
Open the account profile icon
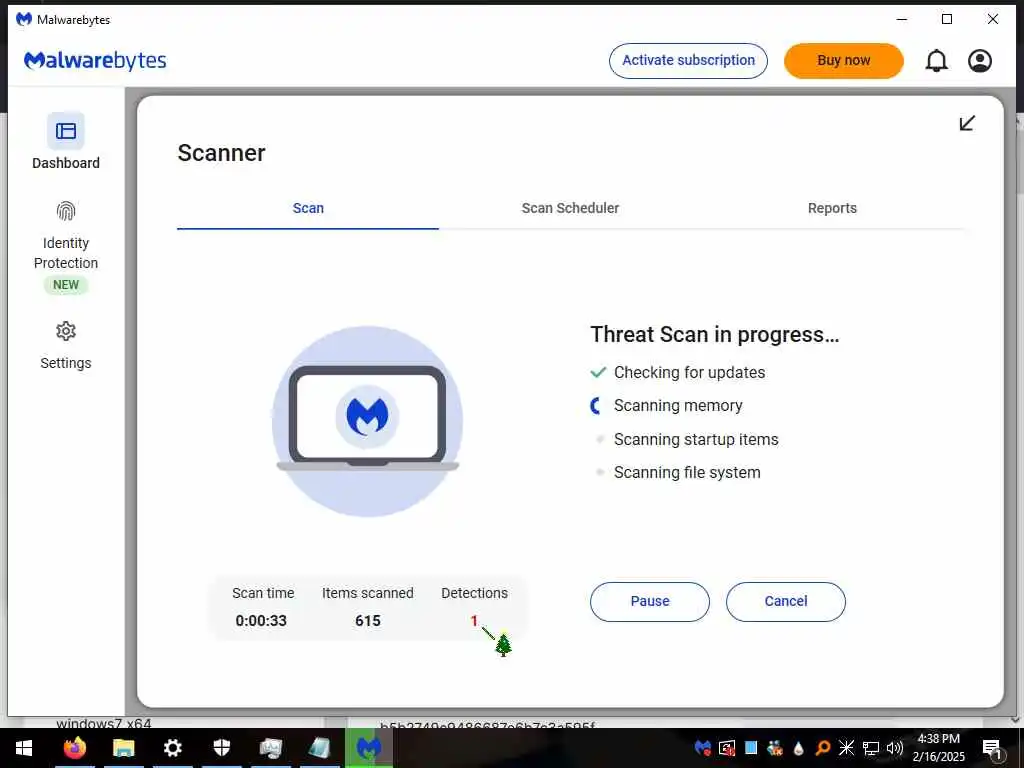[x=980, y=61]
